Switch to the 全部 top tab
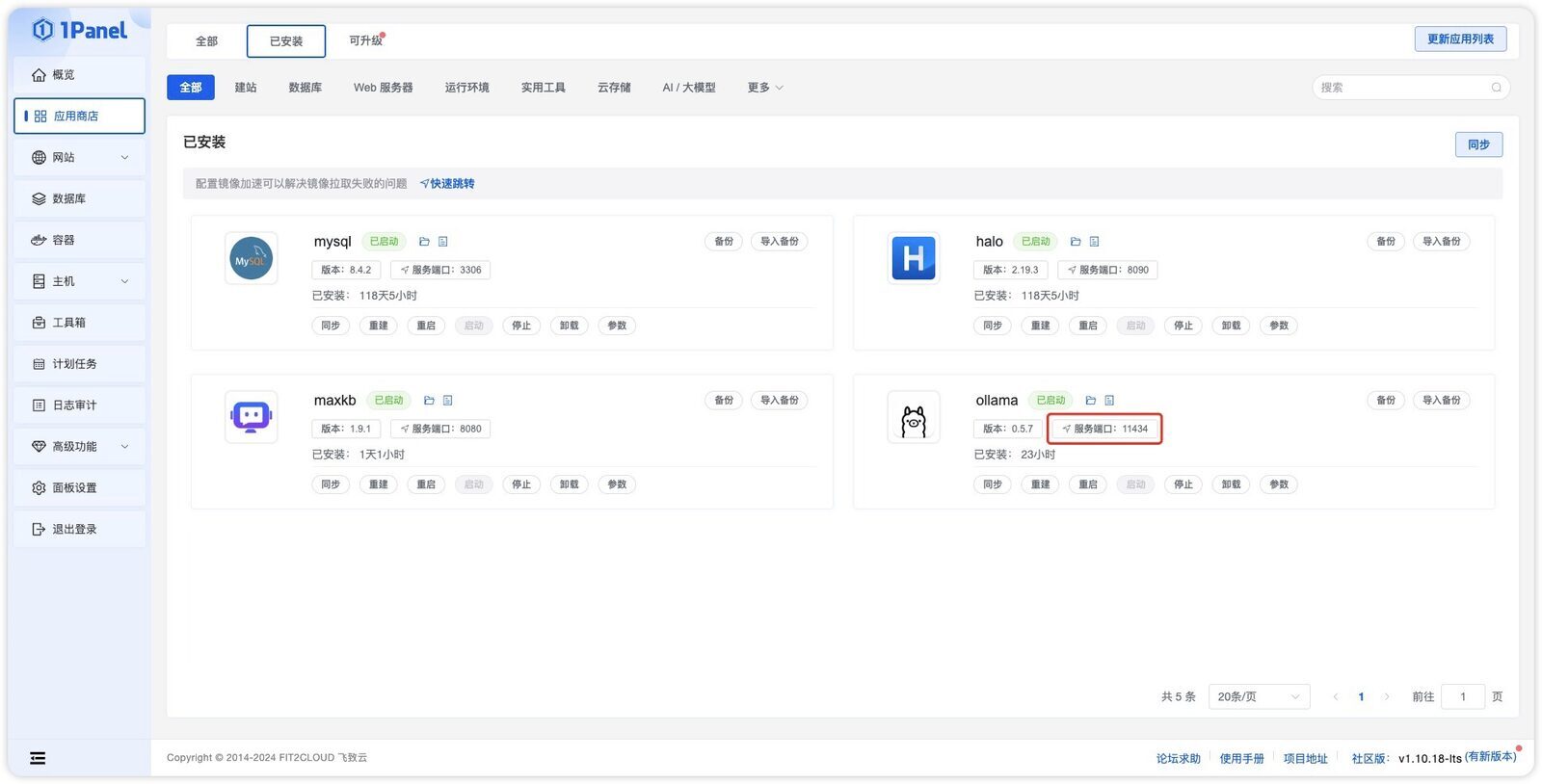The width and height of the screenshot is (1542, 784). [206, 41]
